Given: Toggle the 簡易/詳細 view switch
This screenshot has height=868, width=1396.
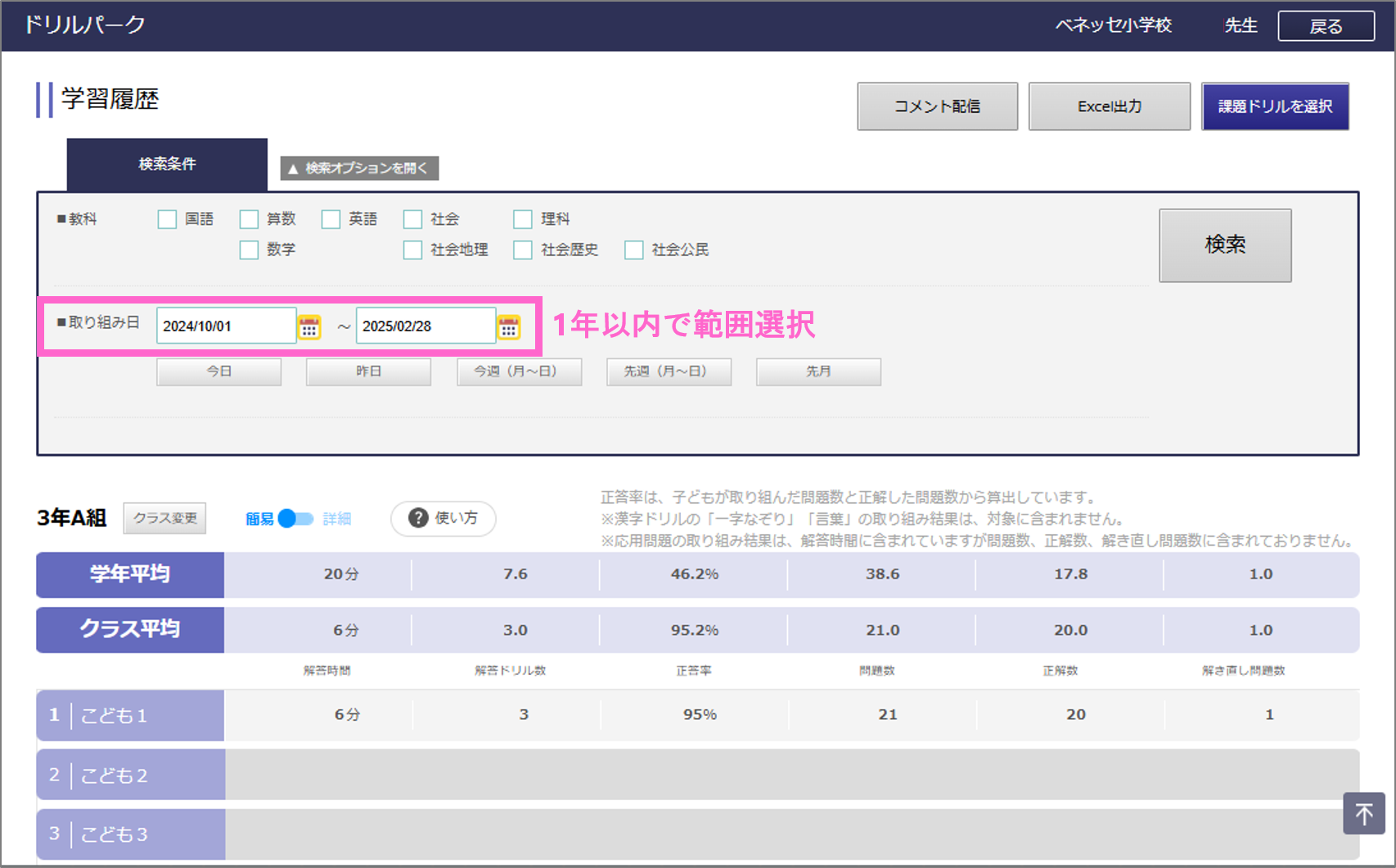Looking at the screenshot, I should pyautogui.click(x=296, y=519).
